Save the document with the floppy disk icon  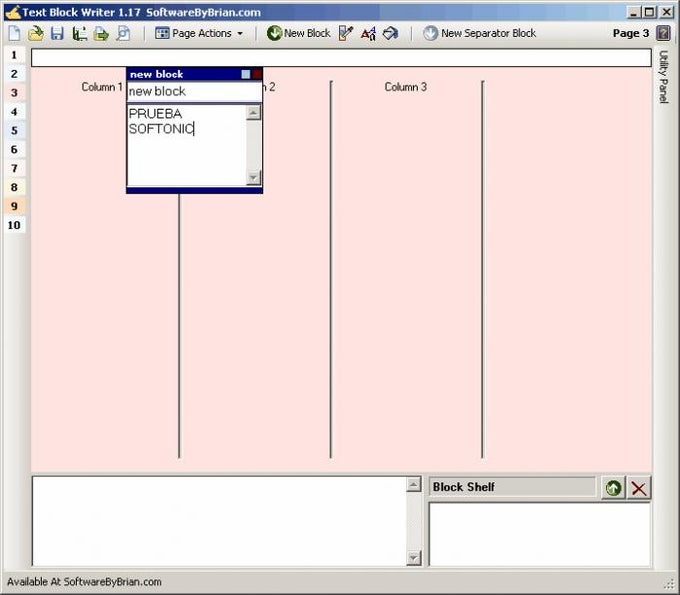pos(57,33)
